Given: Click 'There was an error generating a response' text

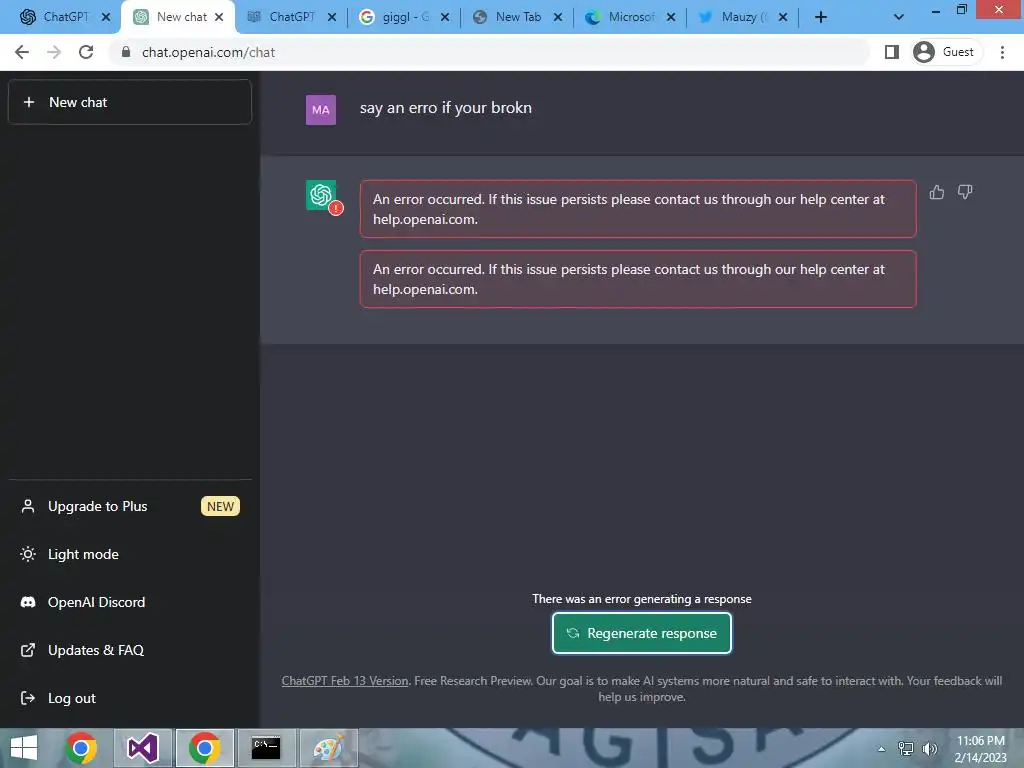Looking at the screenshot, I should pyautogui.click(x=641, y=599).
